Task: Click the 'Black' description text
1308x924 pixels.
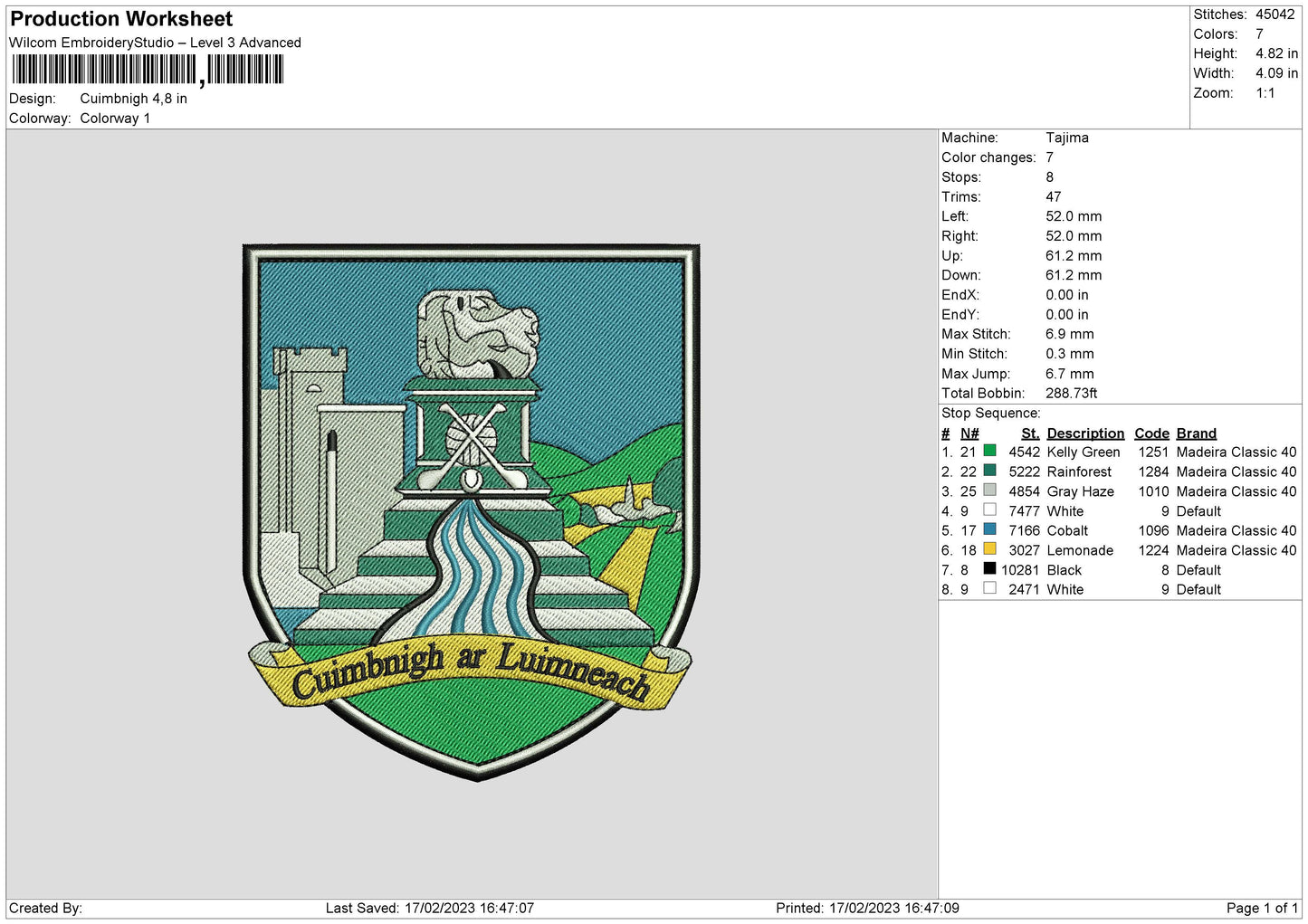Action: pos(1065,570)
